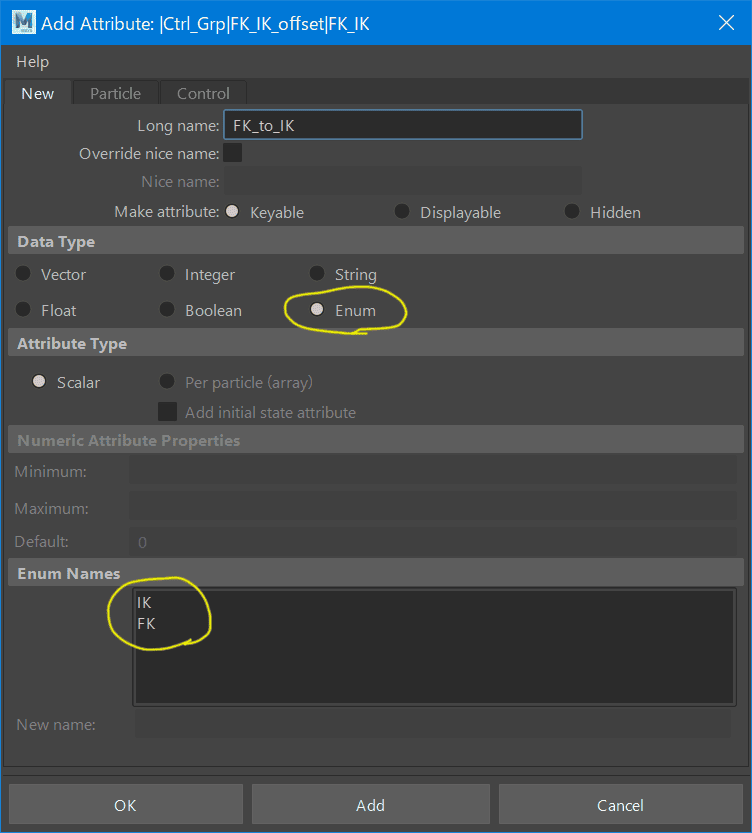
Task: Switch to the New tab
Action: click(x=38, y=94)
